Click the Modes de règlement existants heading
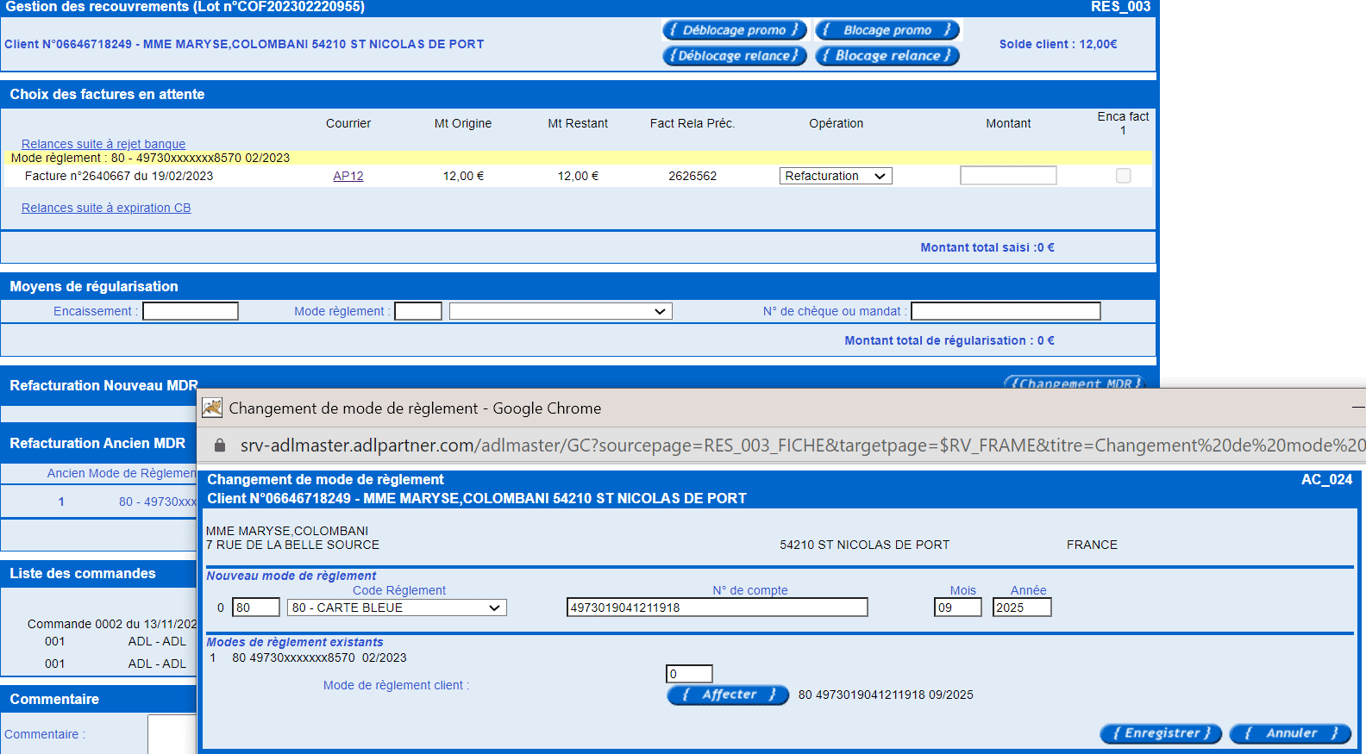1366x754 pixels. point(295,642)
